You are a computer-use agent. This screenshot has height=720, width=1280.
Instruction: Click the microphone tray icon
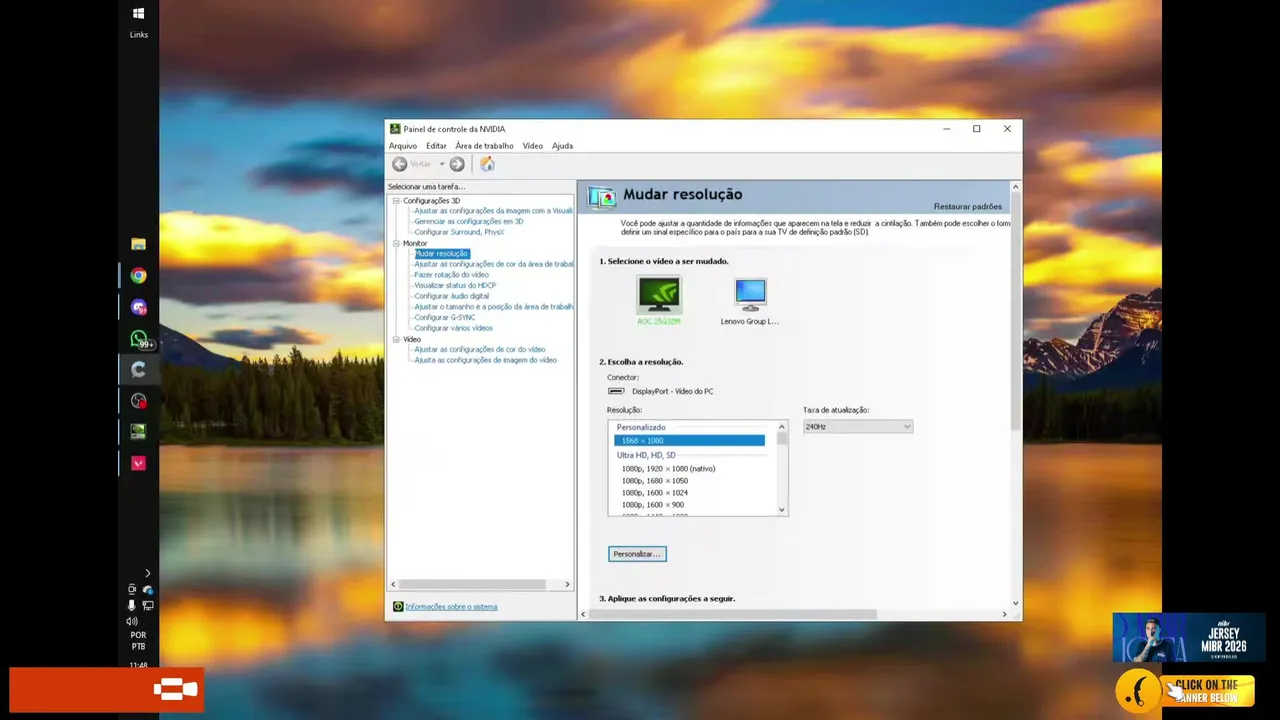[x=131, y=606]
